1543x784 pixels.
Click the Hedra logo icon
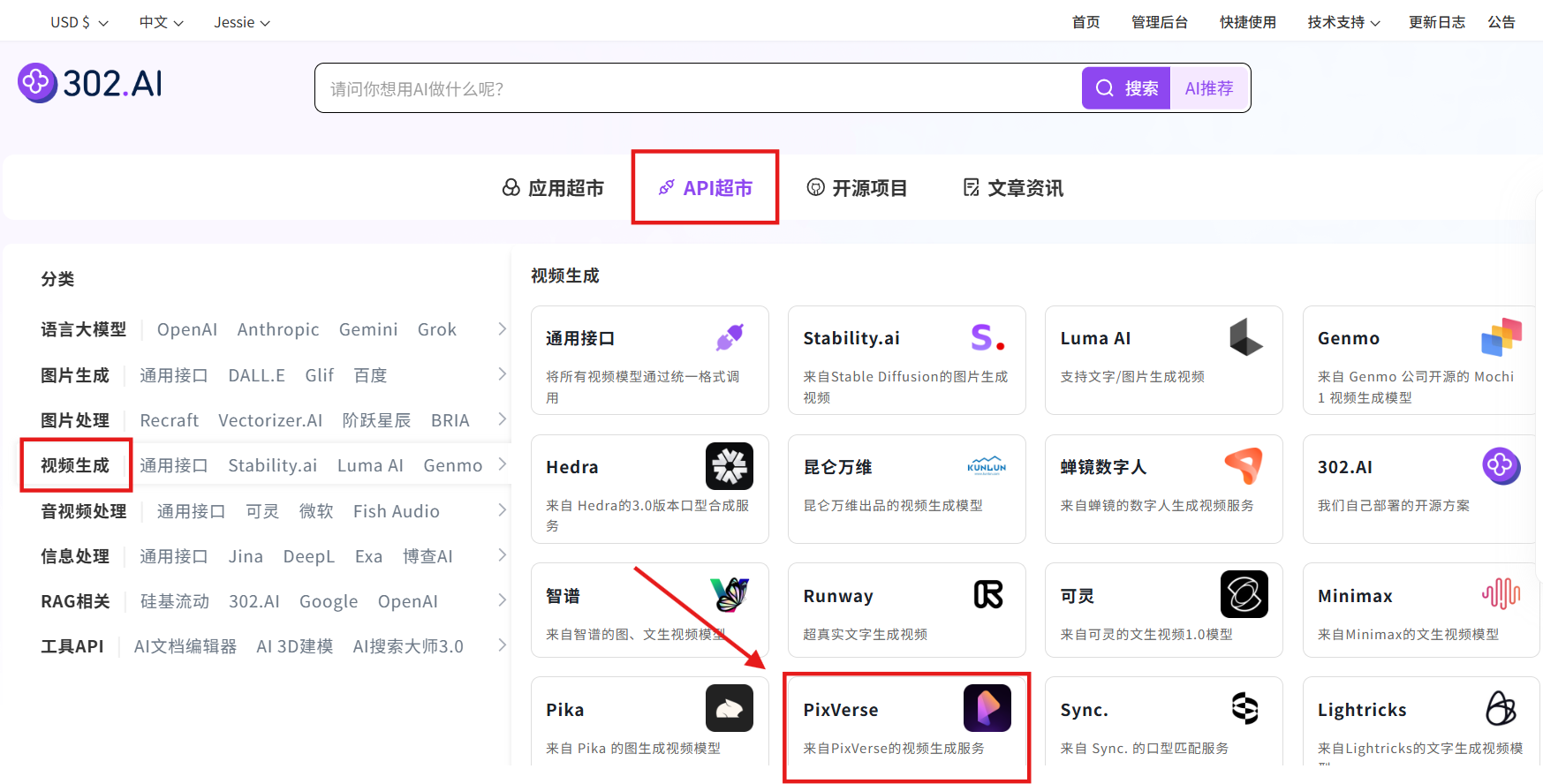point(730,466)
